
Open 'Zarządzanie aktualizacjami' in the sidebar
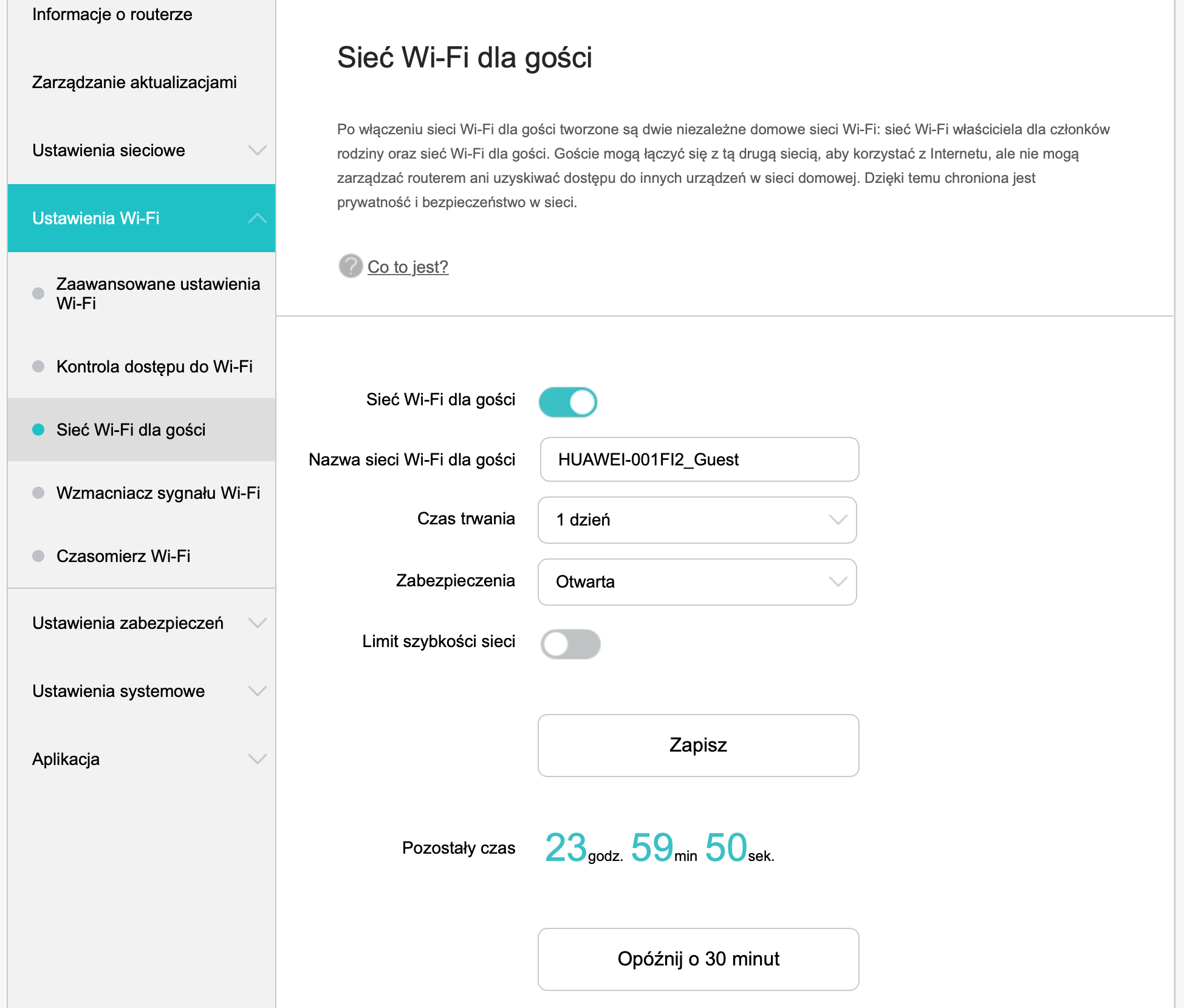[134, 82]
